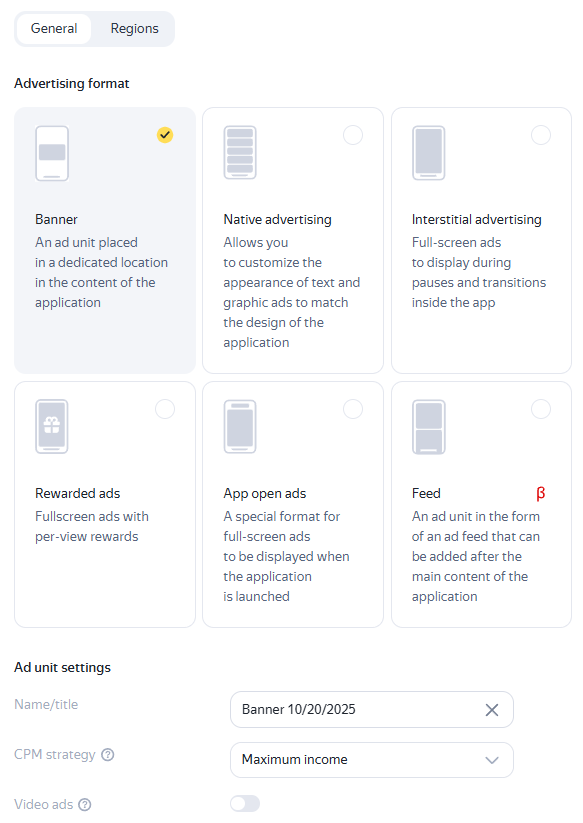Image resolution: width=583 pixels, height=823 pixels.
Task: Select the Rewarded ads radio button
Action: coord(165,409)
